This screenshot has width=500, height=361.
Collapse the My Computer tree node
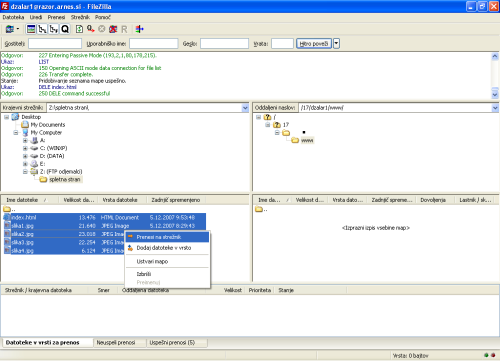pyautogui.click(x=16, y=133)
